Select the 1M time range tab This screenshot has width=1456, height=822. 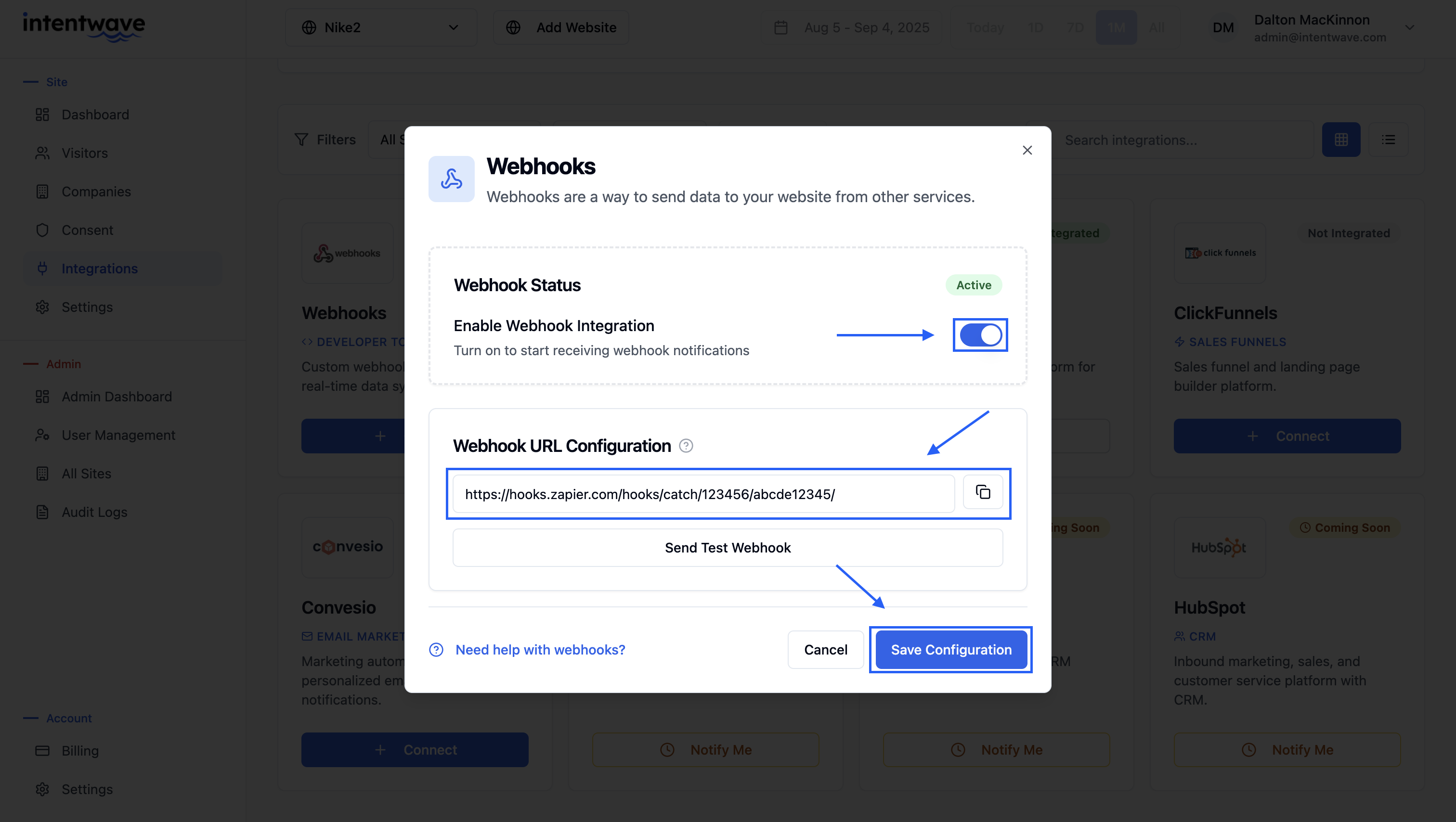pos(1116,28)
